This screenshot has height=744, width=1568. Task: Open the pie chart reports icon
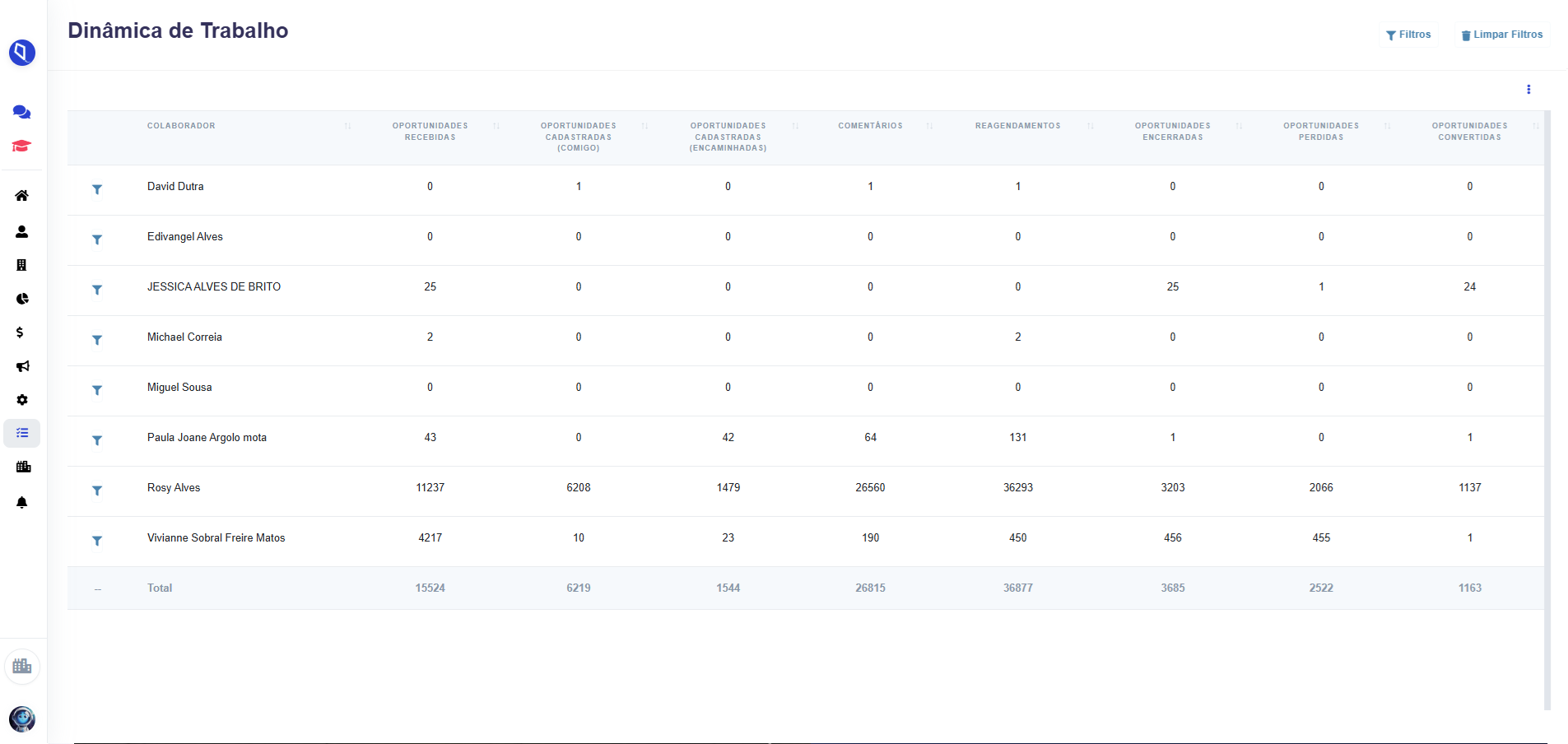point(22,299)
